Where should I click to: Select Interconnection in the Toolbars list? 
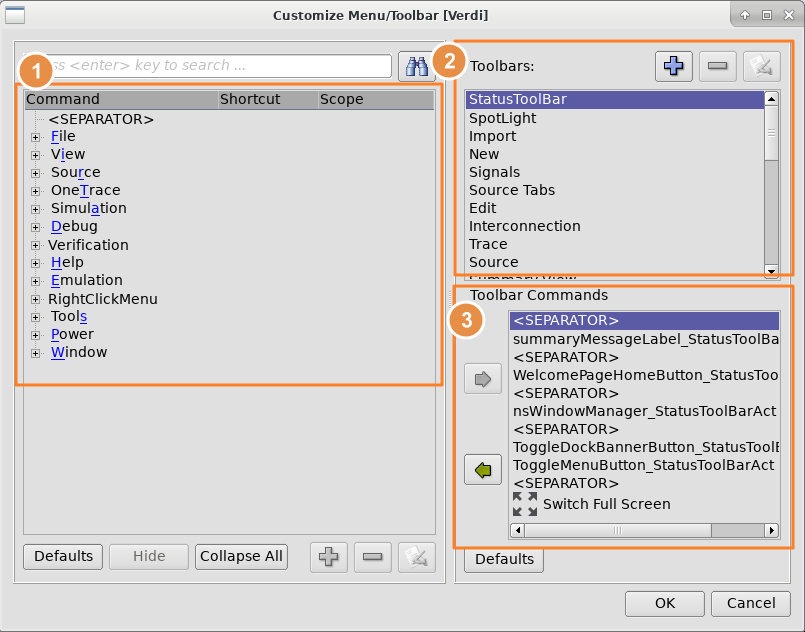pyautogui.click(x=524, y=226)
